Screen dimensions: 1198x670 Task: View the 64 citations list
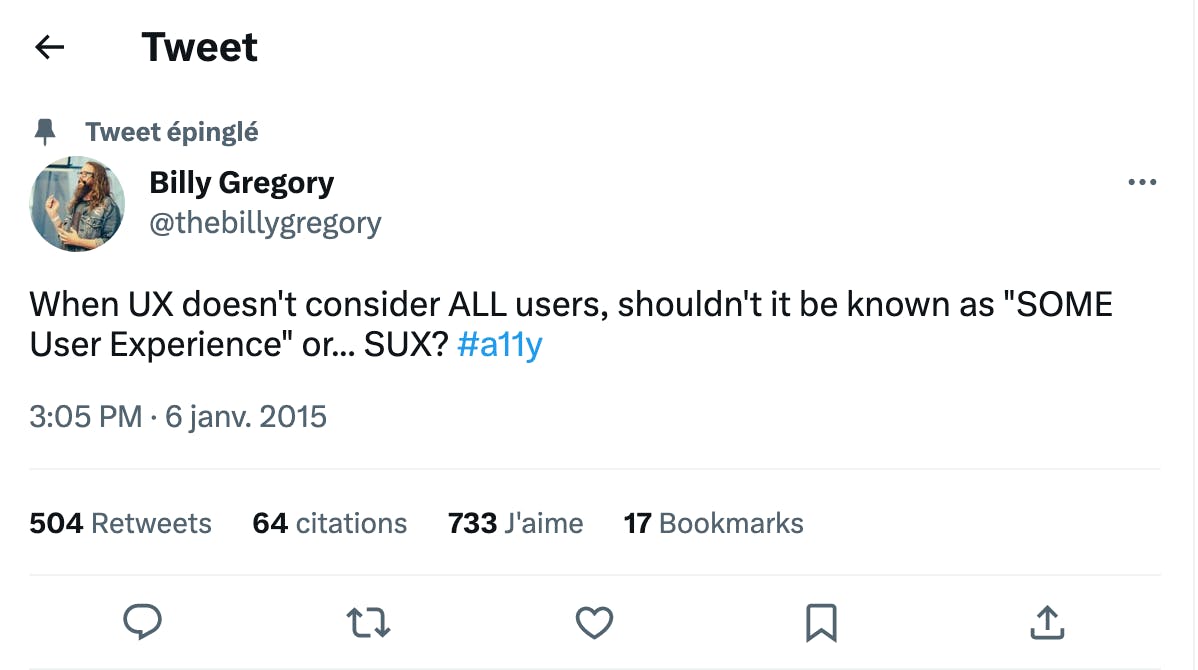[329, 523]
